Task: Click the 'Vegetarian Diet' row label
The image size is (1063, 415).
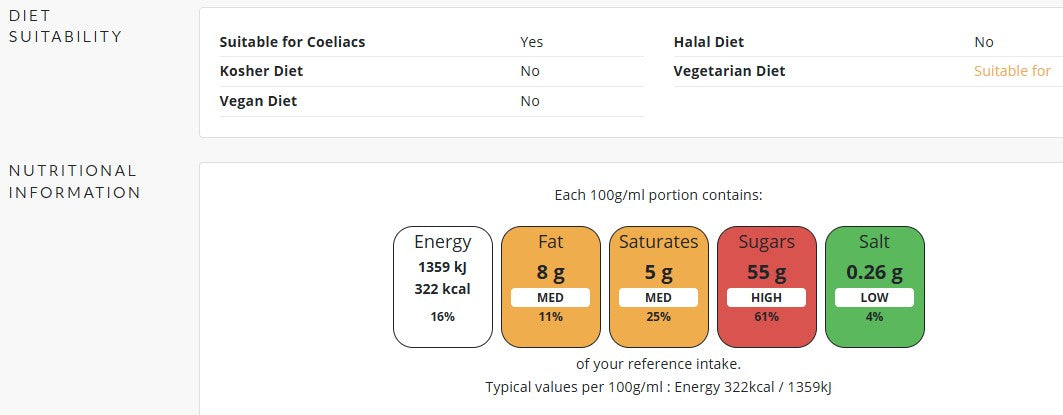Action: click(729, 71)
